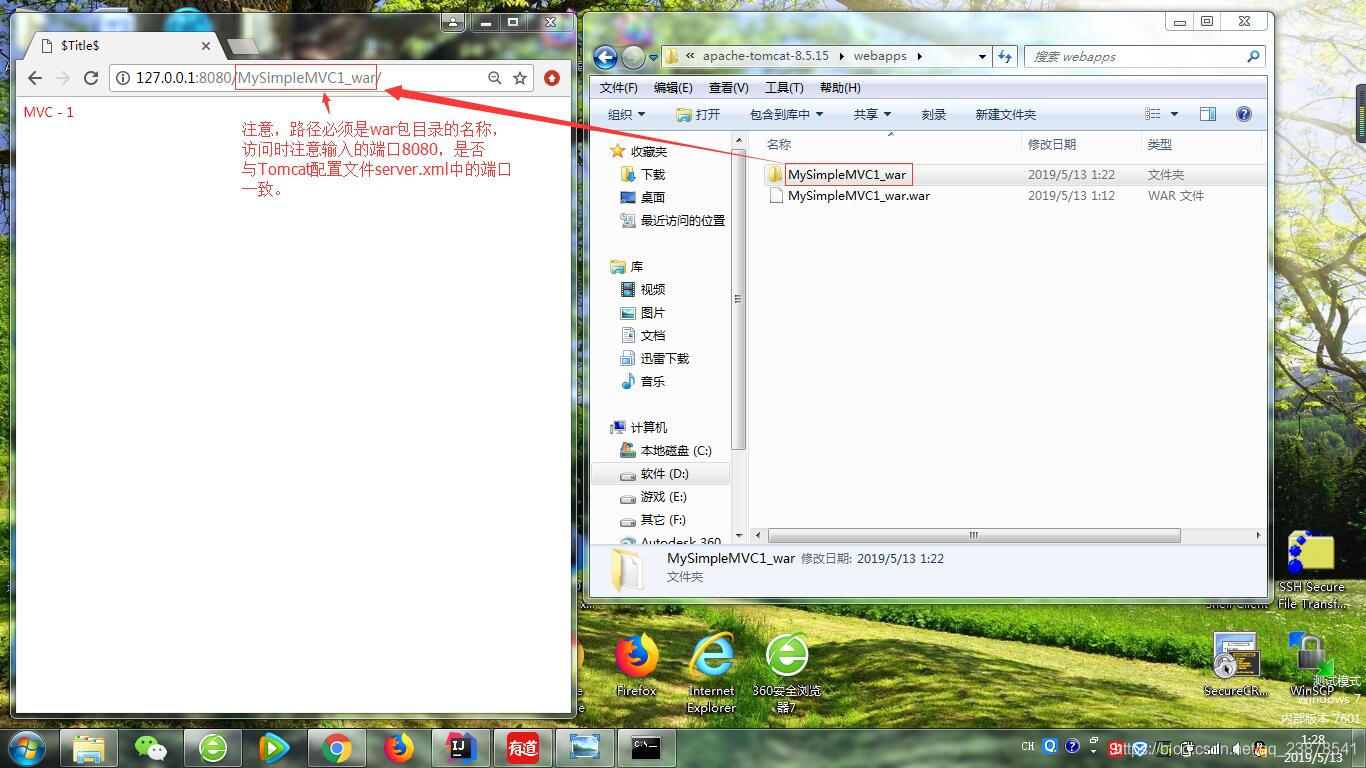The image size is (1366, 768).
Task: Click the Chrome address bar URL
Action: point(258,78)
